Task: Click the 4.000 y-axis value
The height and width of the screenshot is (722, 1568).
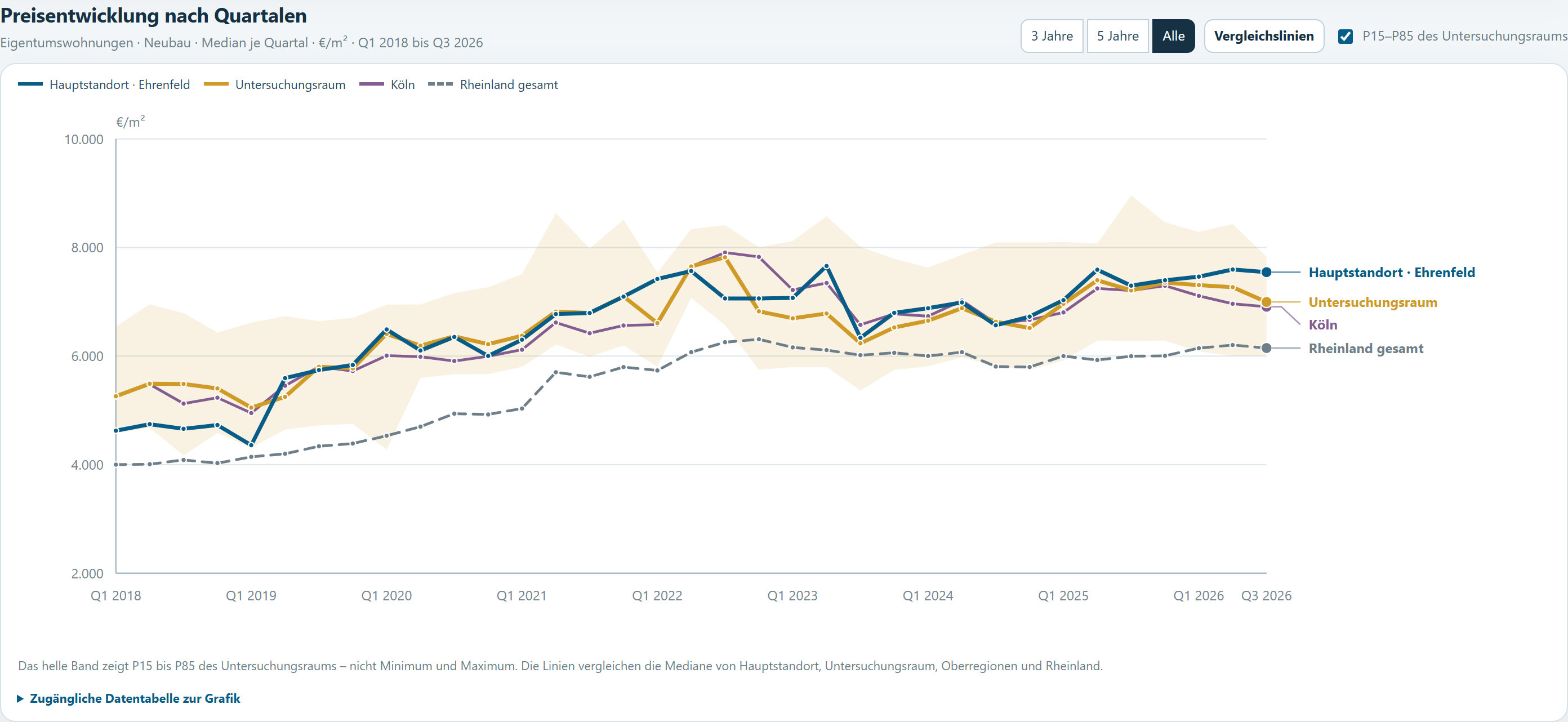Action: (x=87, y=465)
